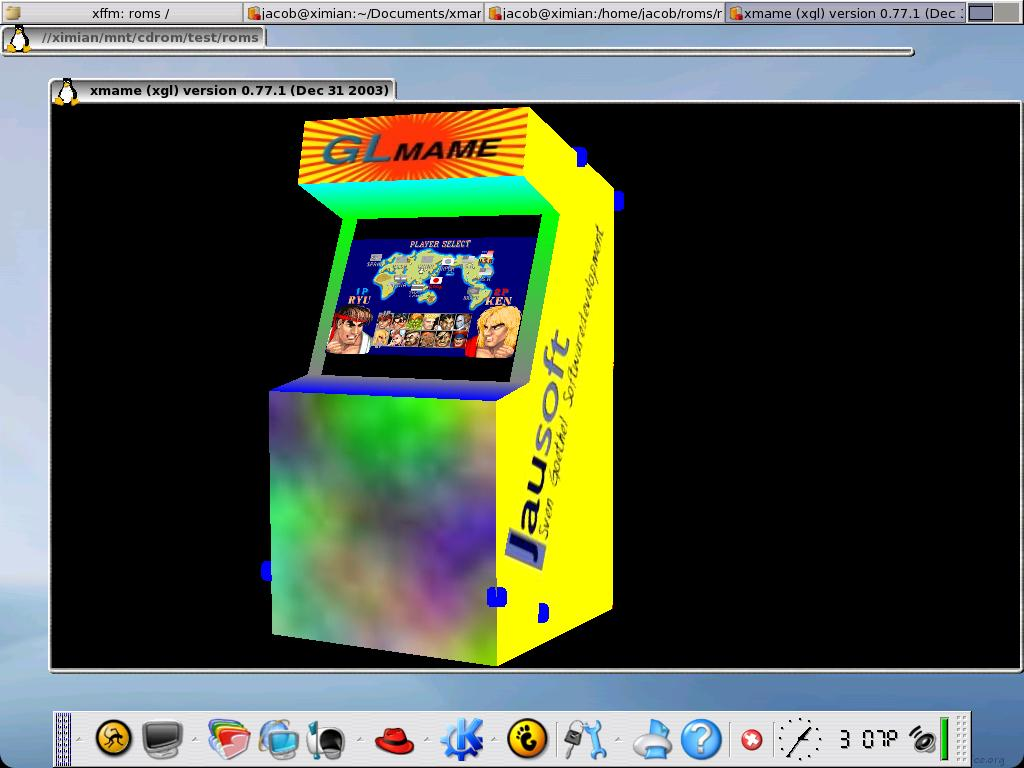This screenshot has width=1024, height=768.
Task: Click the panel's right dotted handle
Action: 961,739
